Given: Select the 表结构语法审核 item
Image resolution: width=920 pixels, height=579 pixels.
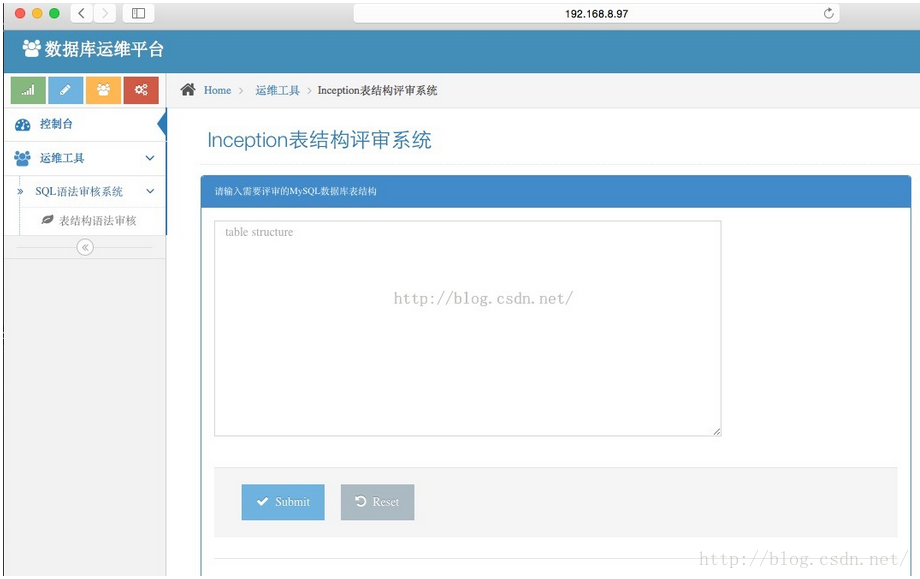Looking at the screenshot, I should click(93, 221).
